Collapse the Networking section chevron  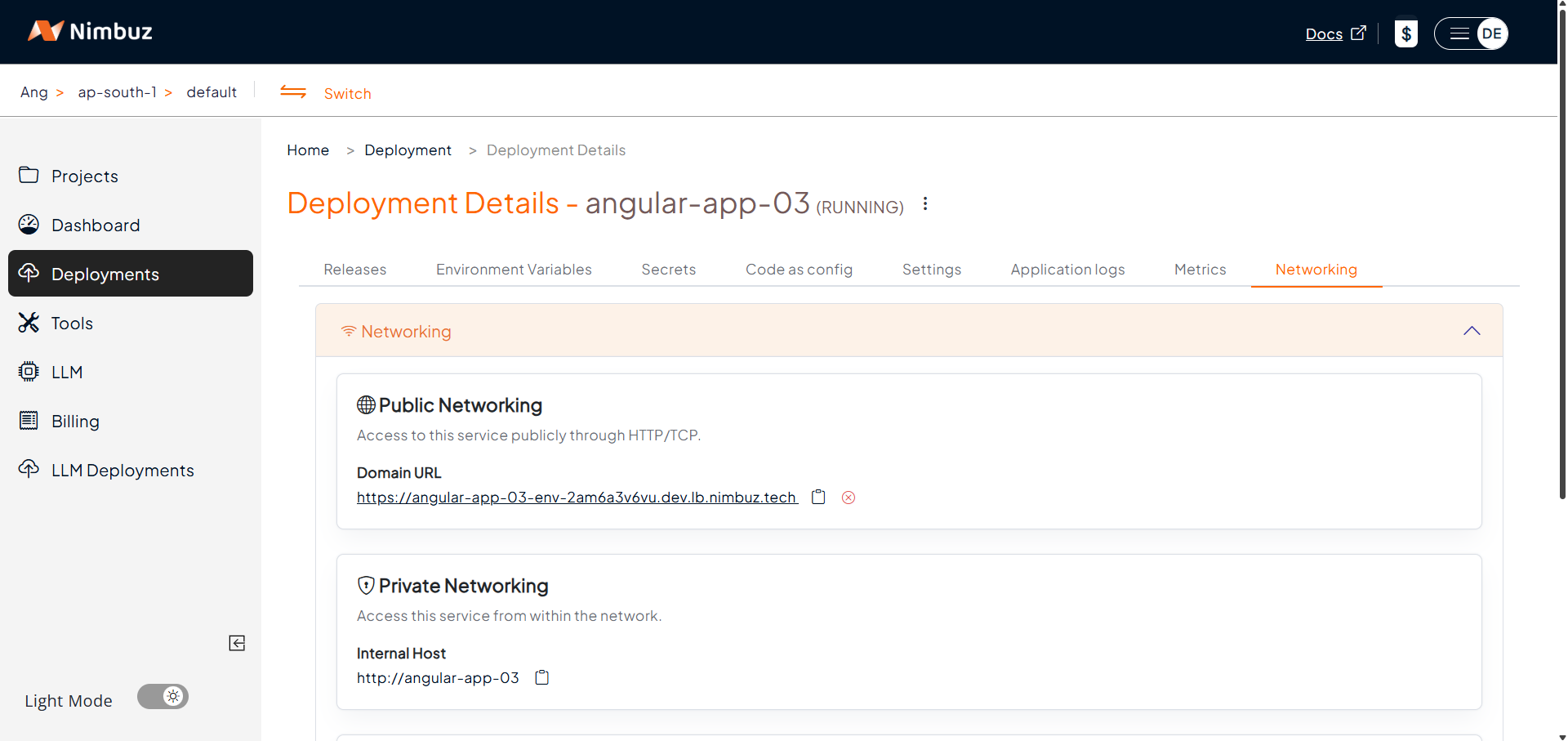1471,331
